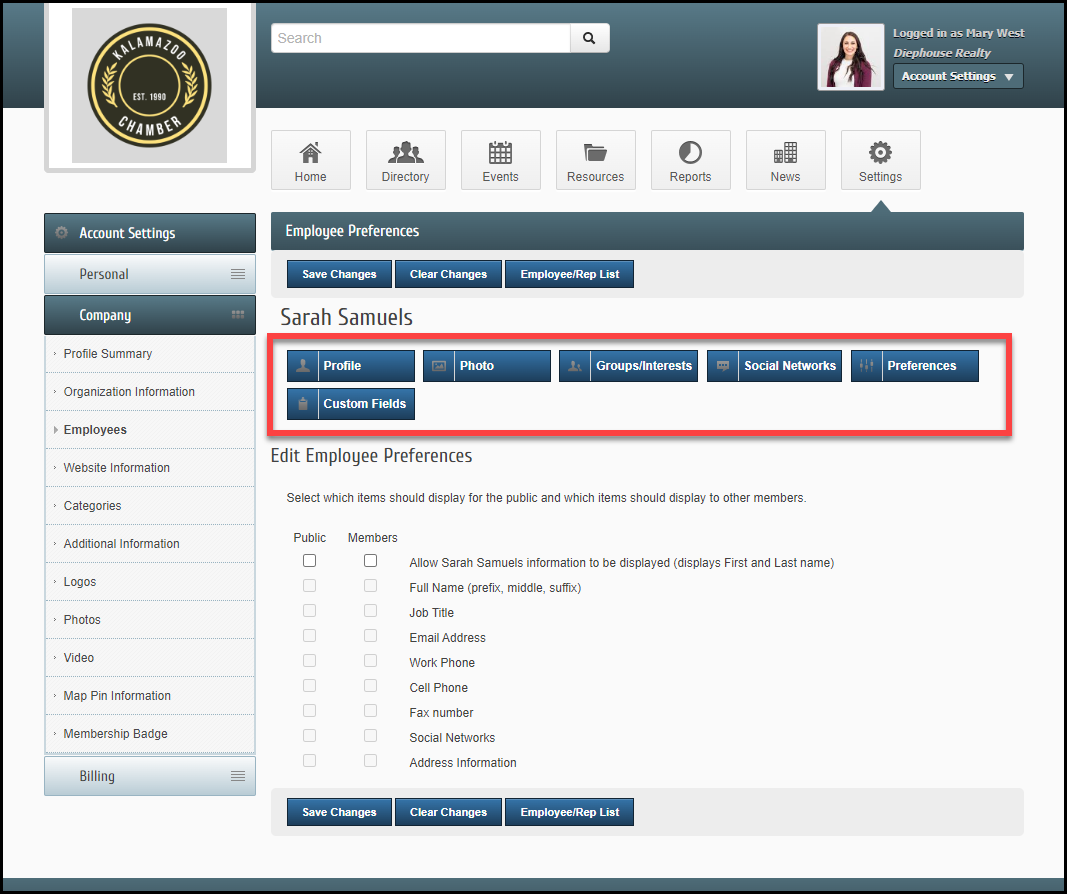Image resolution: width=1067 pixels, height=894 pixels.
Task: Open the Custom Fields tab
Action: click(x=351, y=404)
